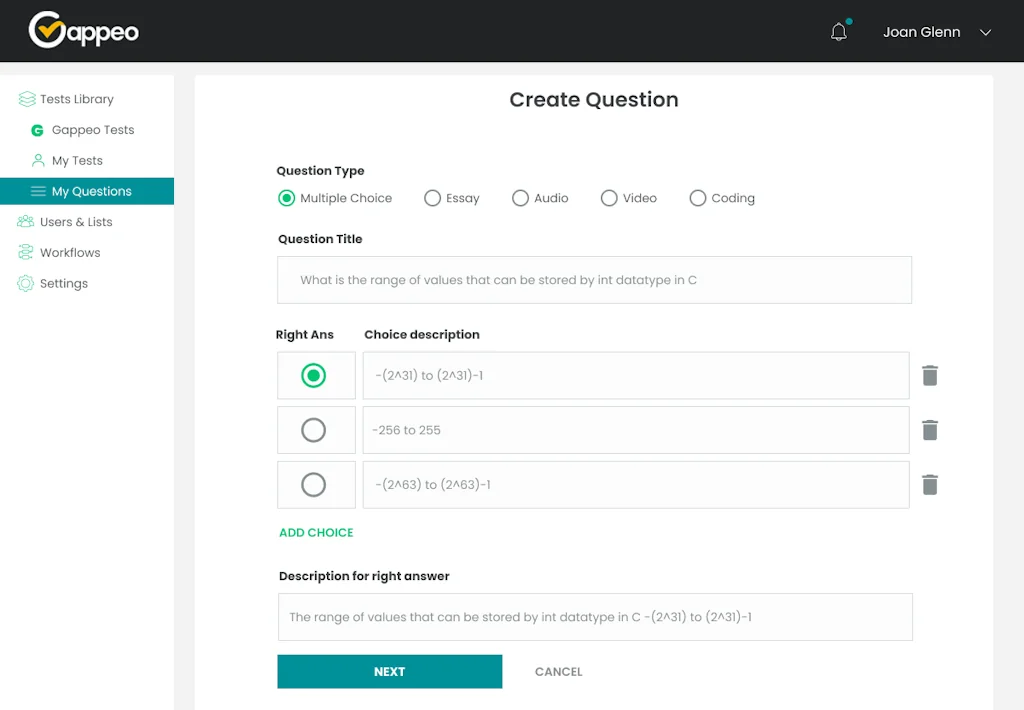The height and width of the screenshot is (710, 1024).
Task: Click ADD CHOICE to add an option
Action: point(316,532)
